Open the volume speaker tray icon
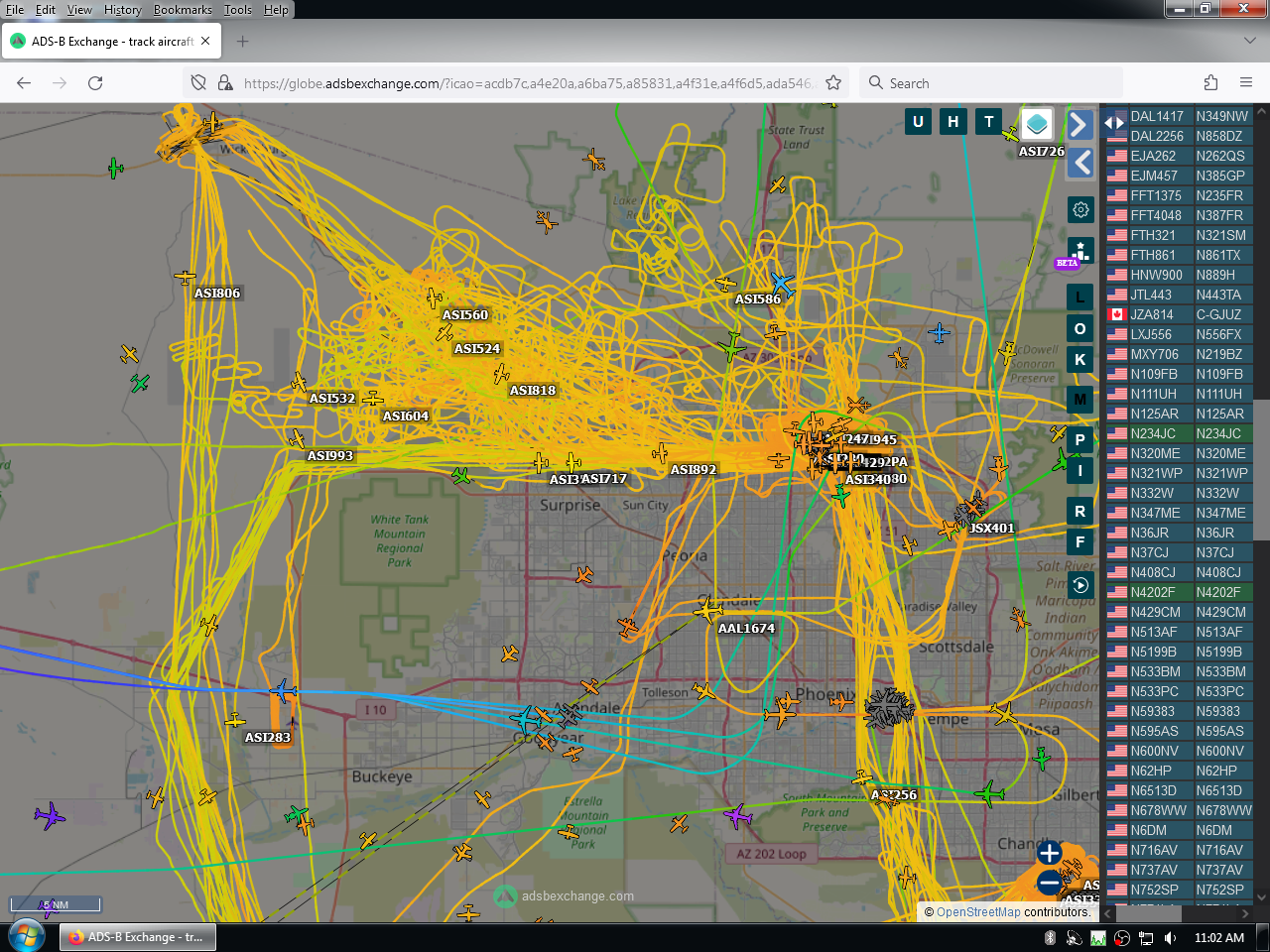 tap(1170, 938)
